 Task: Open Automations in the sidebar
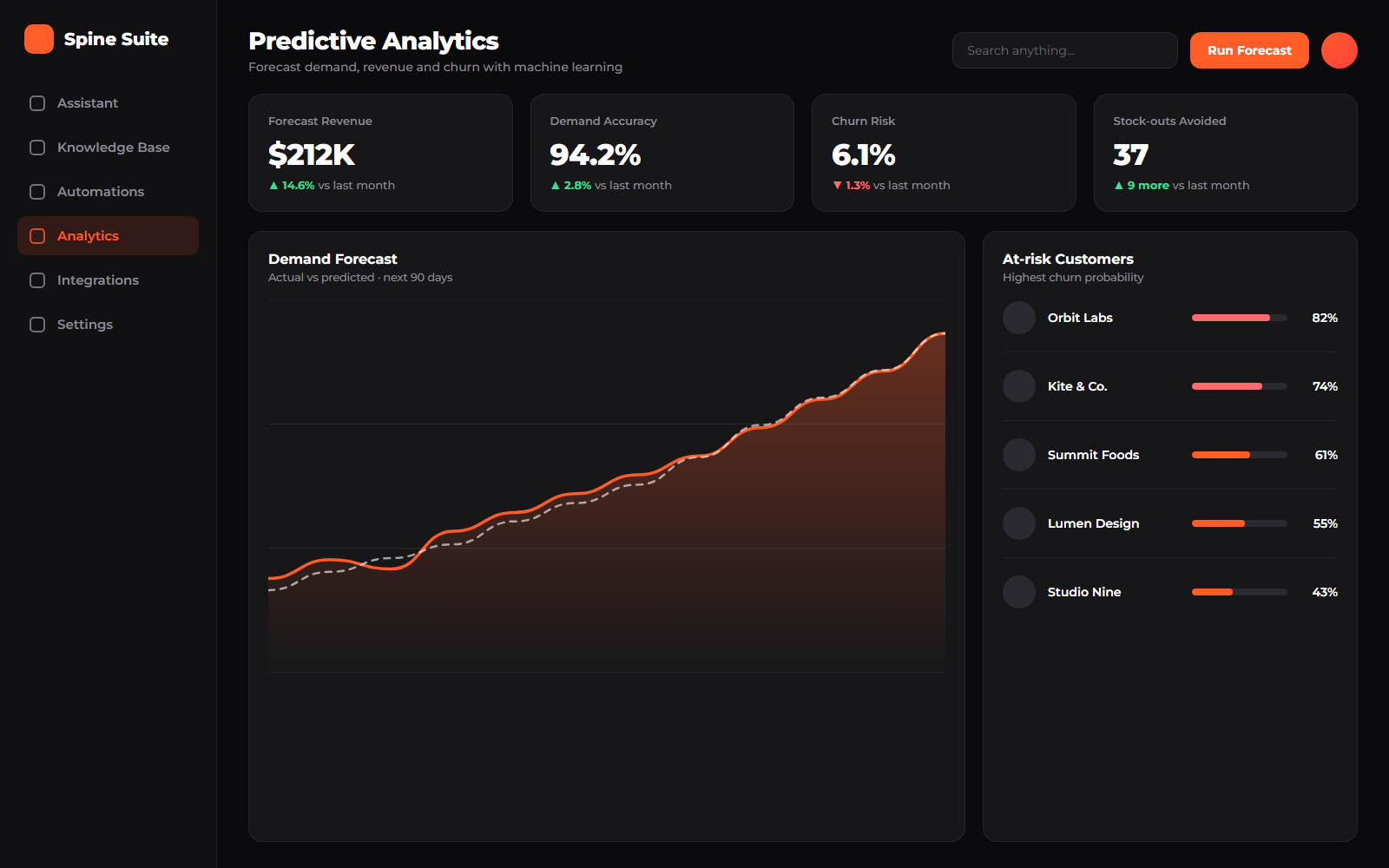[108, 192]
